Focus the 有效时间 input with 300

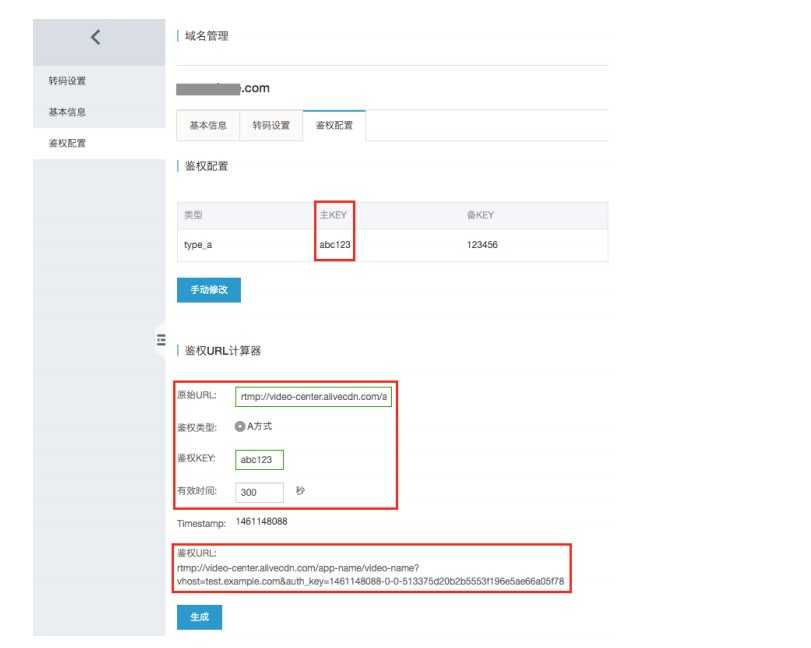click(x=259, y=492)
